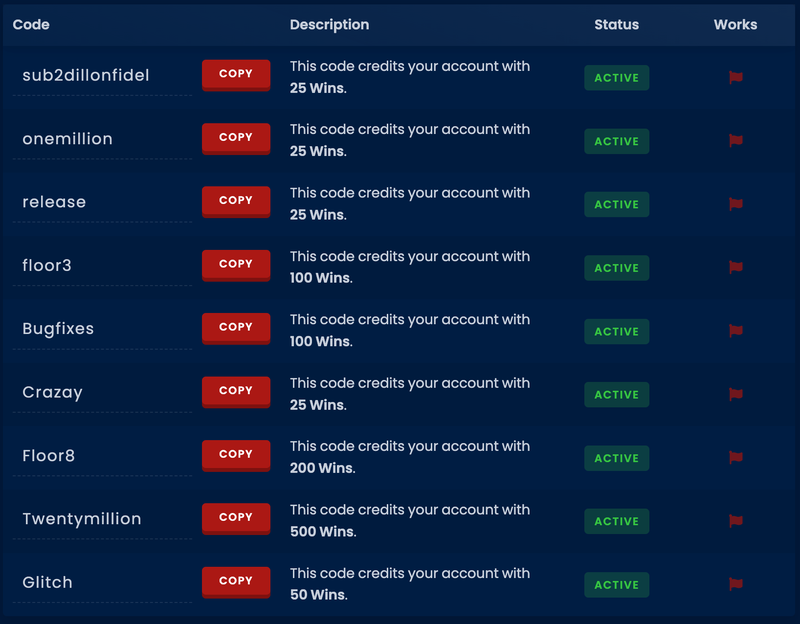This screenshot has height=624, width=800.
Task: Click sub2dillonfidel 25 Wins description
Action: coord(410,77)
